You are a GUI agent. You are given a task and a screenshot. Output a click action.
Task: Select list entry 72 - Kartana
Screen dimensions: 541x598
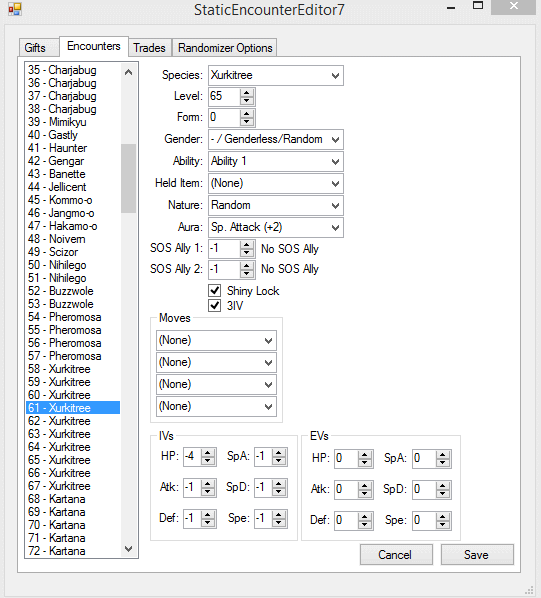[x=73, y=551]
